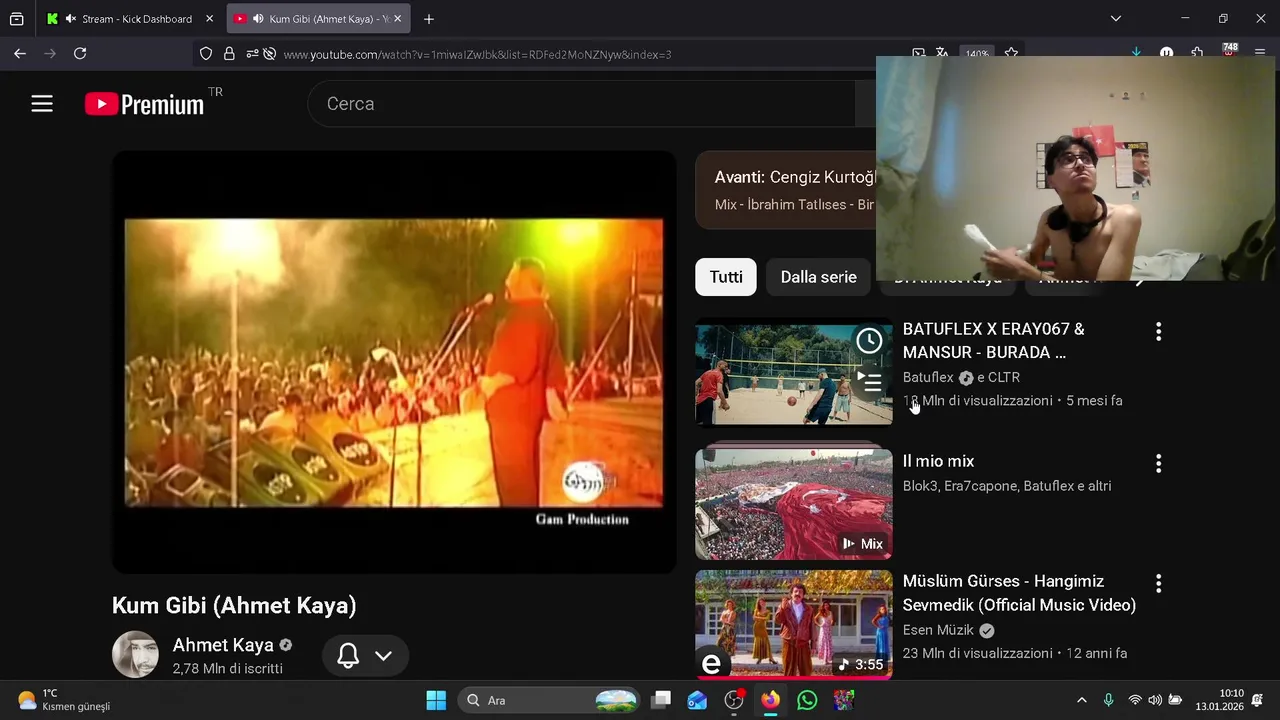Open the YouTube hamburger guide menu
Viewport: 1280px width, 720px height.
(42, 104)
